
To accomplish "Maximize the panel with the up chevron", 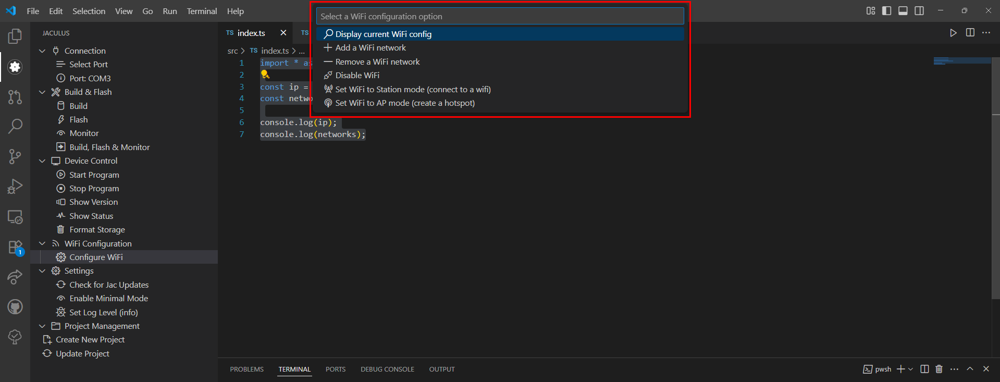I will click(969, 369).
